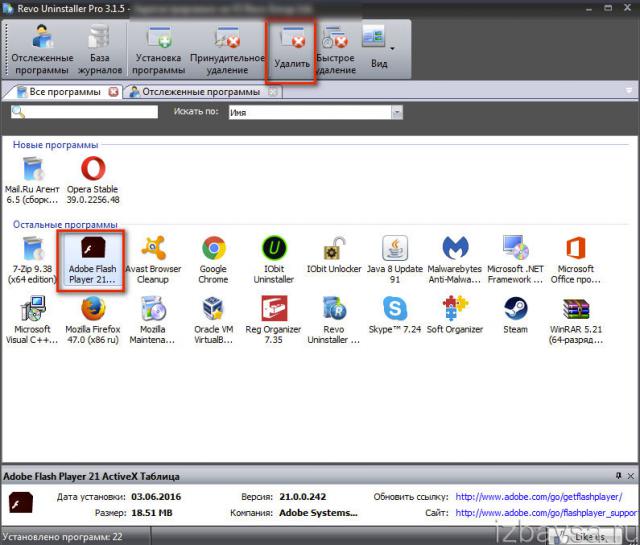Close the Все программы tab

113,92
